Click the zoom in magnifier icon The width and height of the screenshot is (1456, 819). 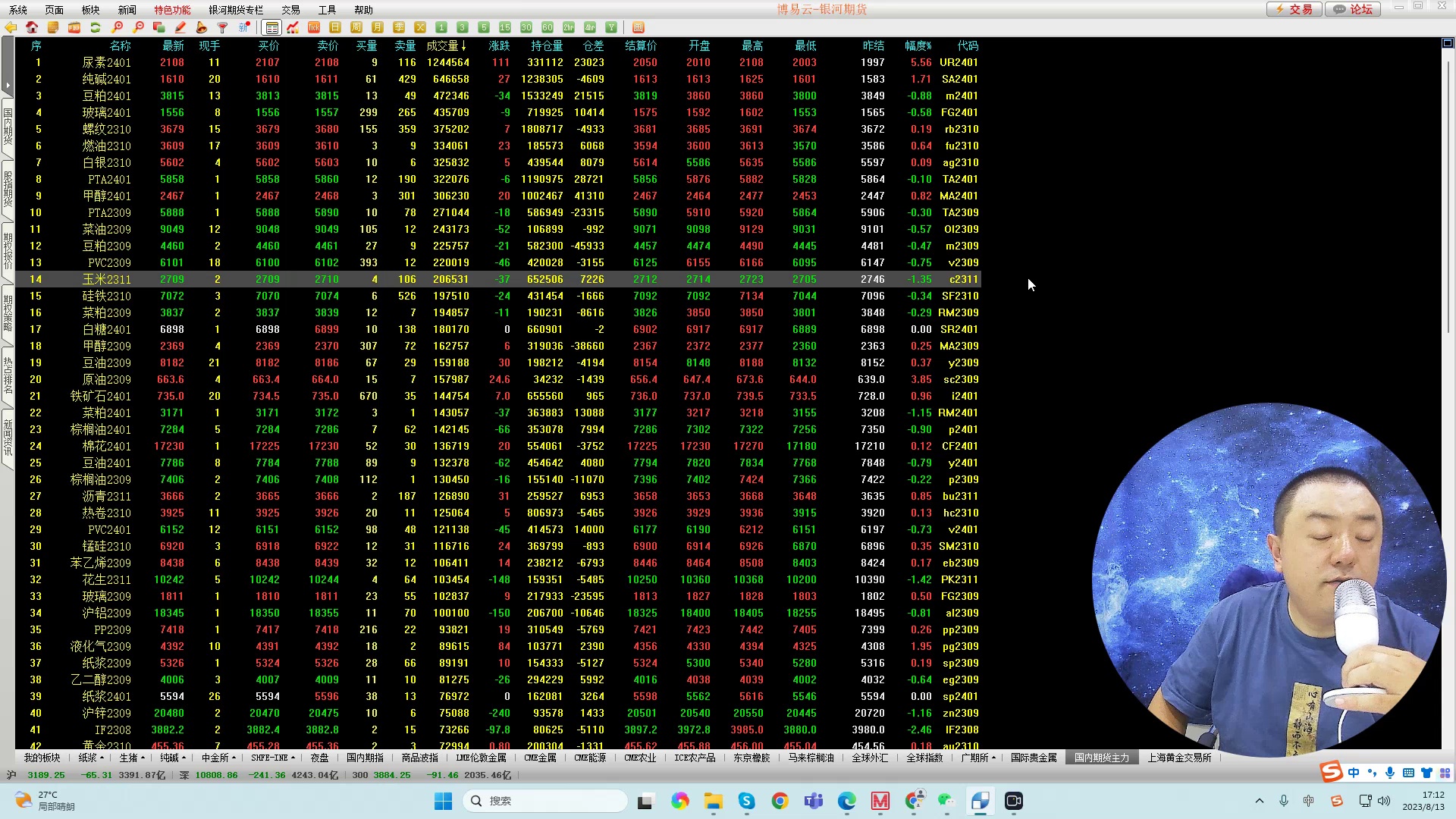pyautogui.click(x=118, y=27)
